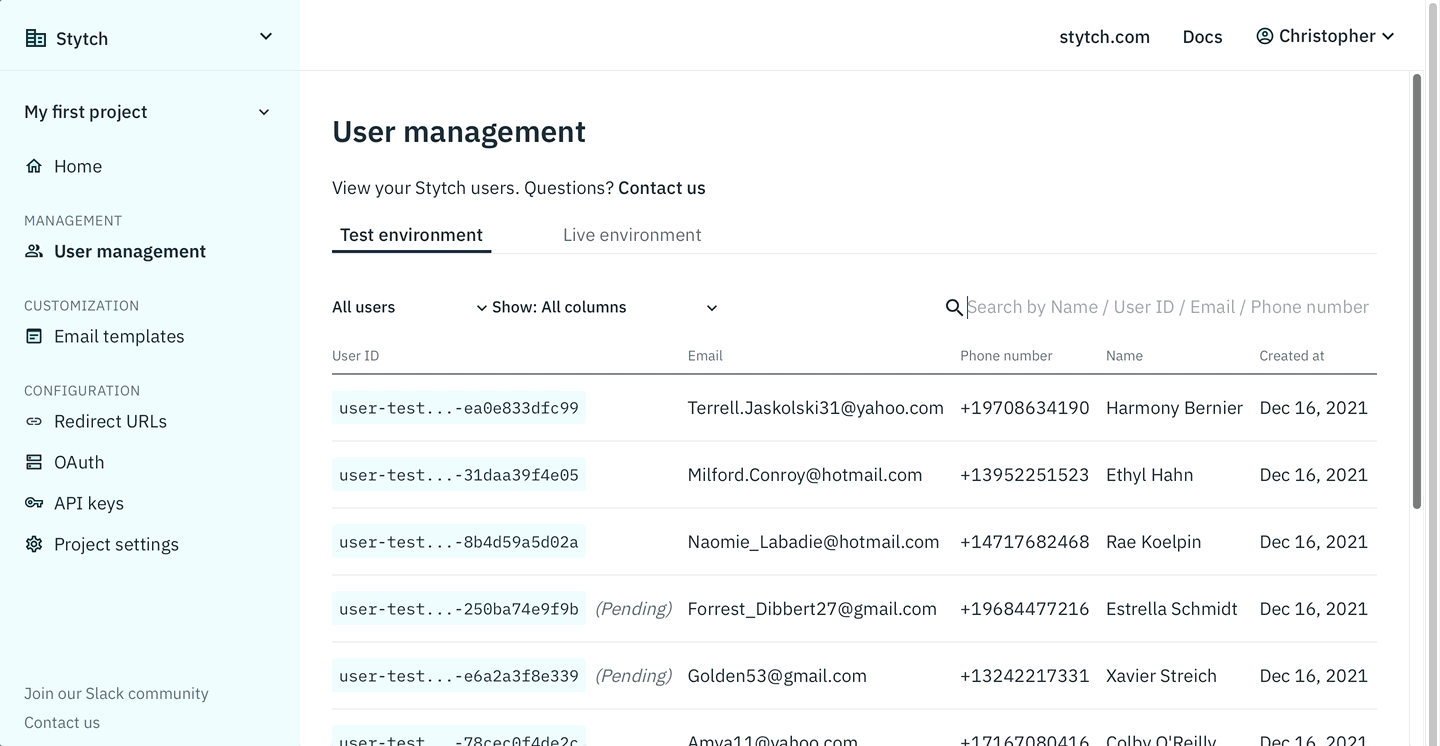
Task: Click the Email templates icon
Action: pyautogui.click(x=34, y=336)
